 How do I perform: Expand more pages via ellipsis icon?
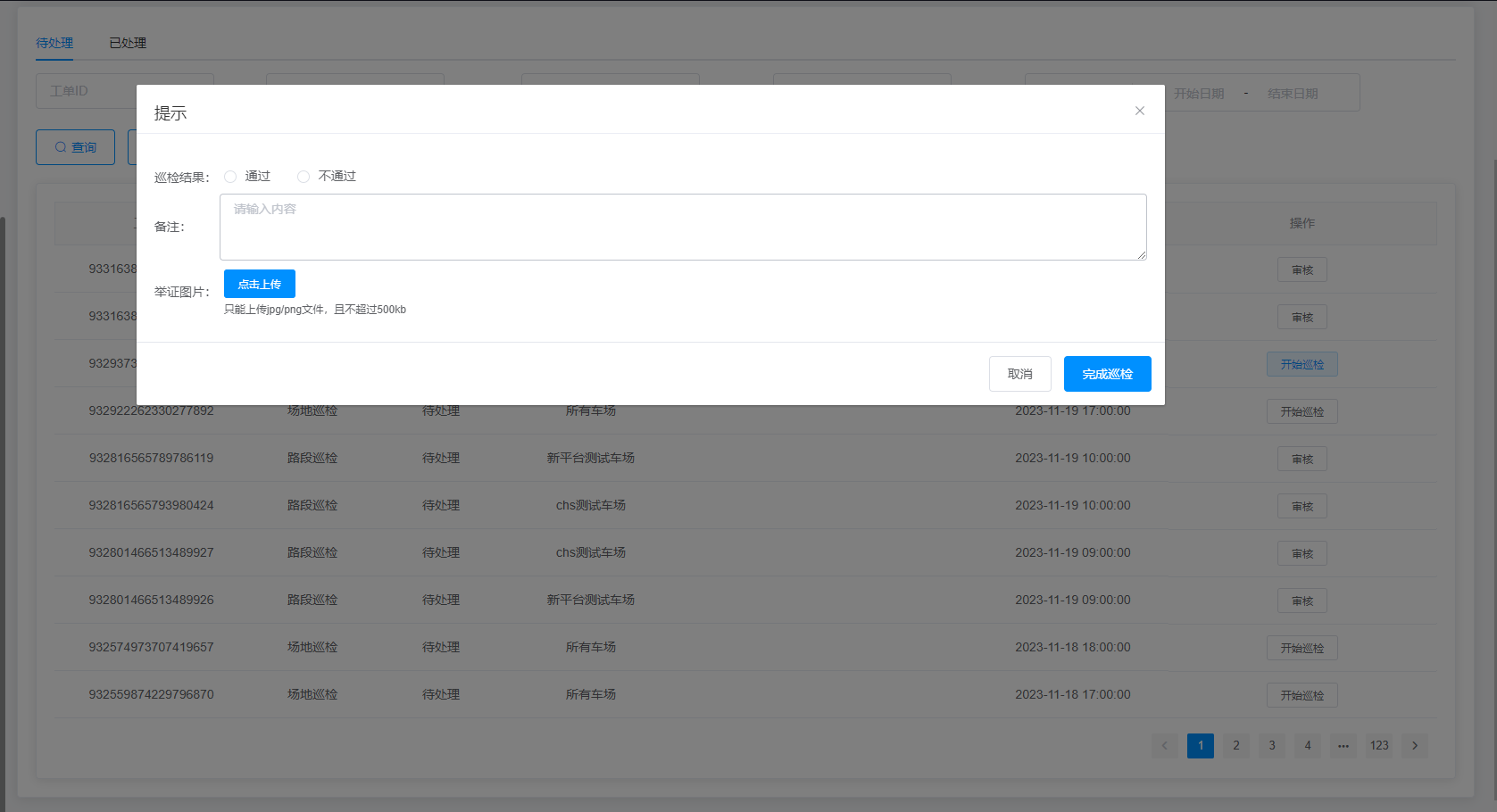1343,746
